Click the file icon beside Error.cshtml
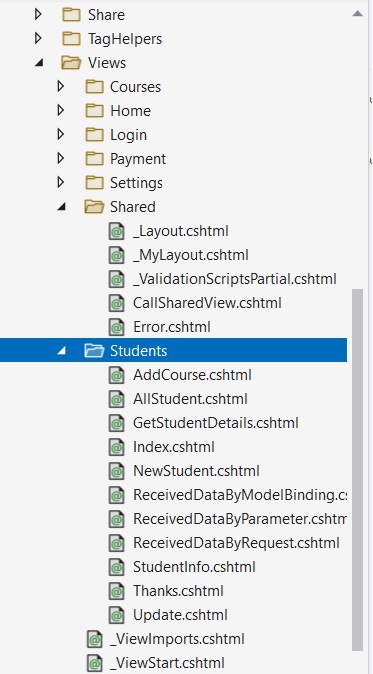This screenshot has width=373, height=674. coord(117,328)
